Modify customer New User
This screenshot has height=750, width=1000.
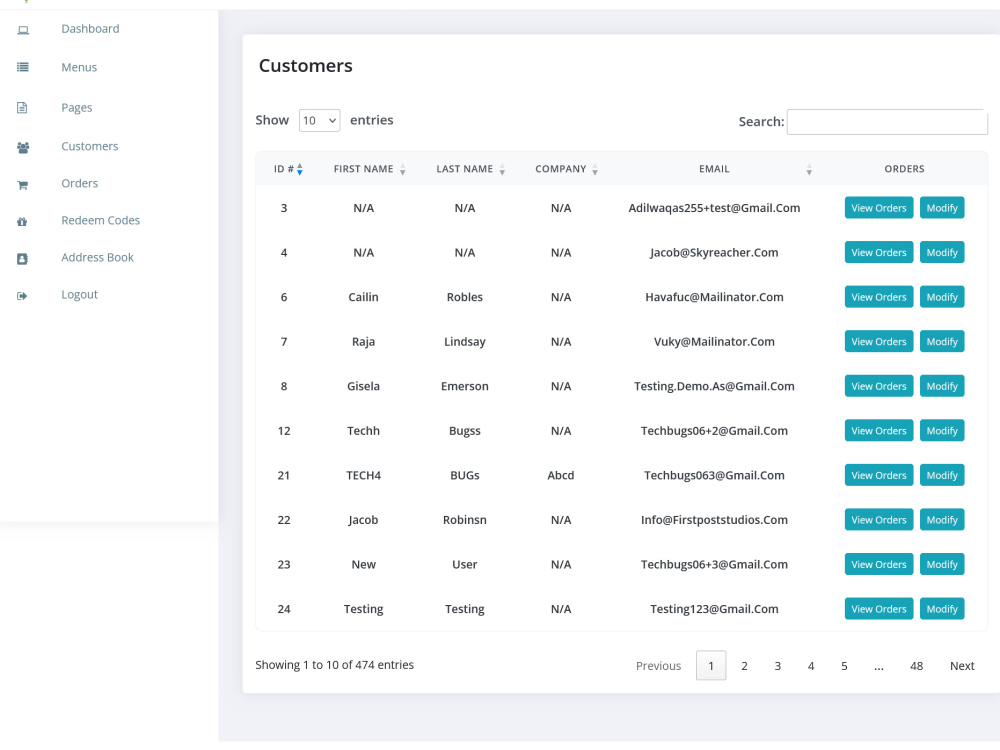pos(942,565)
